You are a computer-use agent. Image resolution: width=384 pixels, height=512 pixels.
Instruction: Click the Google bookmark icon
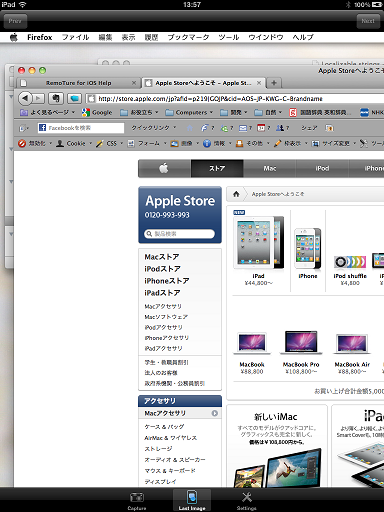pos(86,113)
